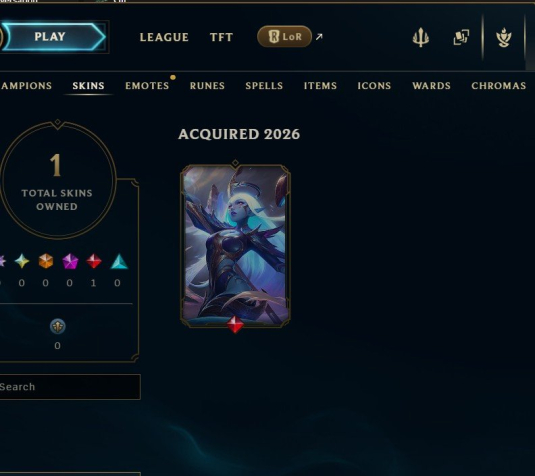Screen dimensions: 535x476
Task: Go to the ITEMS tab
Action: coord(320,86)
